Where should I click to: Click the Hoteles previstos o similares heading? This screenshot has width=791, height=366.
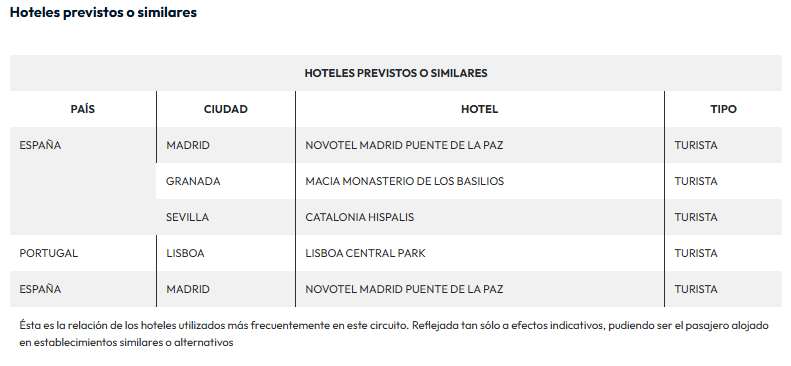pyautogui.click(x=103, y=13)
